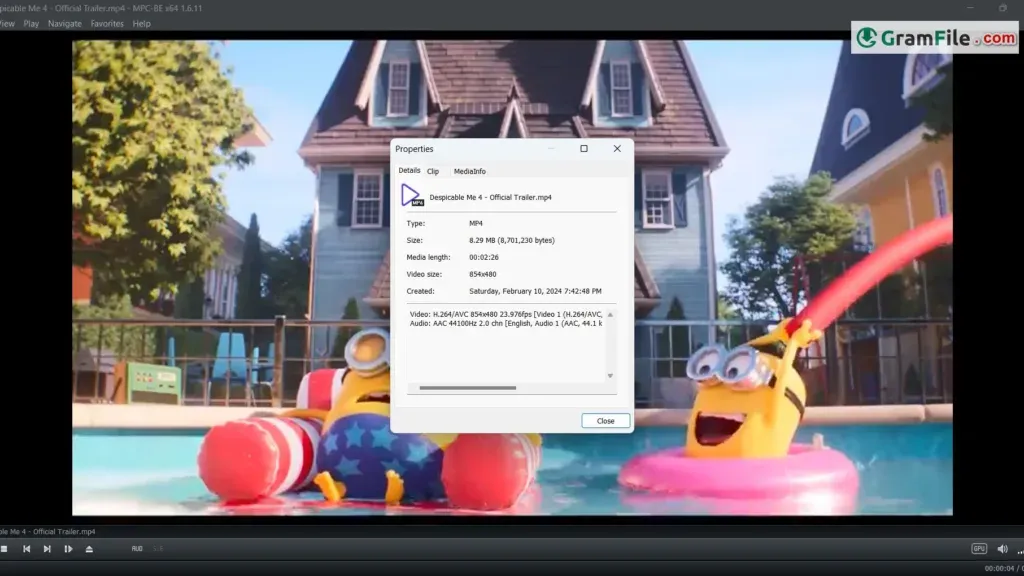This screenshot has height=576, width=1024.
Task: Click the elapsed time 00:00:04 display
Action: (x=999, y=569)
